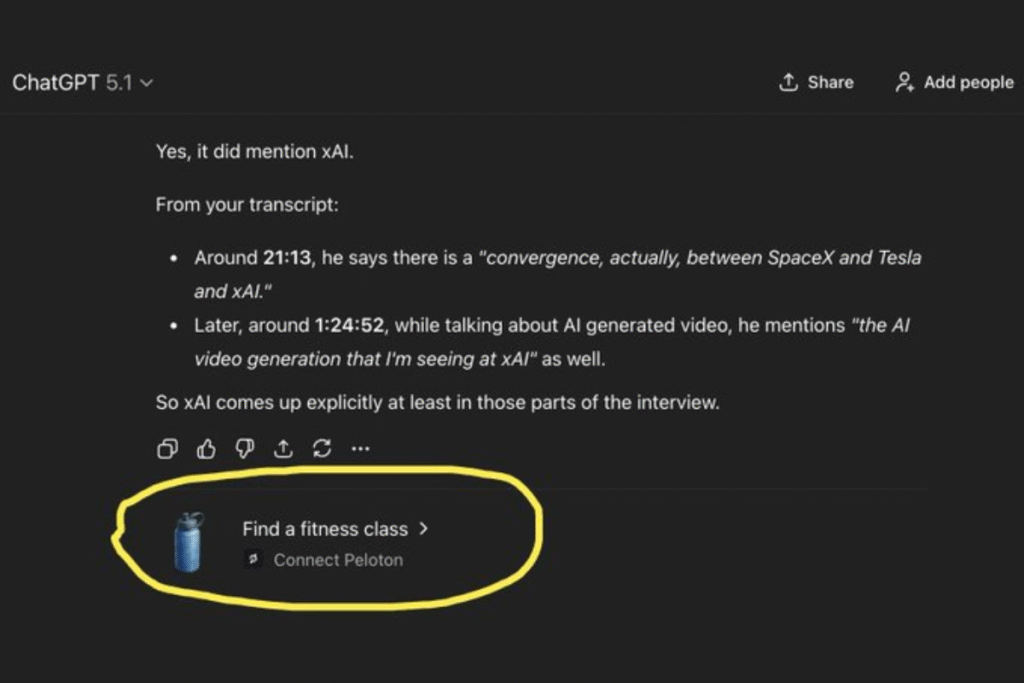Click the Share upload icon in the header

(x=788, y=83)
